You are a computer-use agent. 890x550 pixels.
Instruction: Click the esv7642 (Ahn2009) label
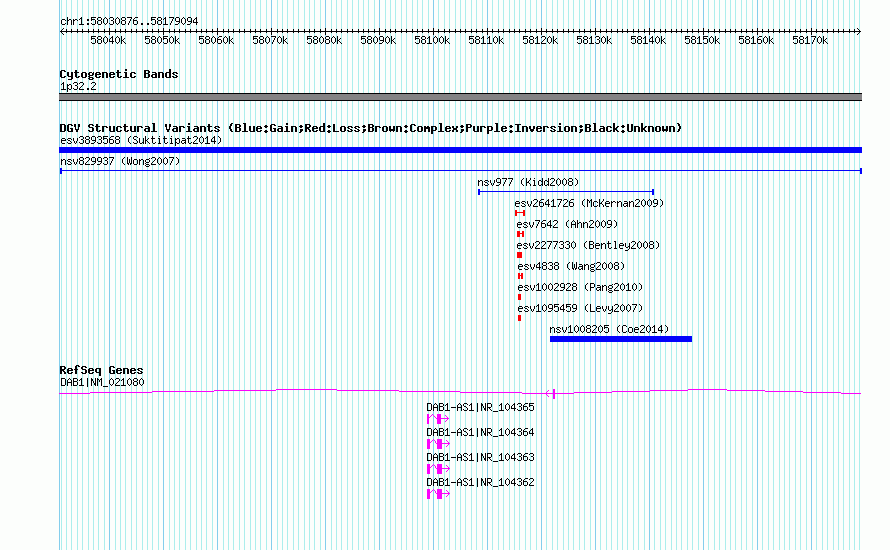(567, 224)
